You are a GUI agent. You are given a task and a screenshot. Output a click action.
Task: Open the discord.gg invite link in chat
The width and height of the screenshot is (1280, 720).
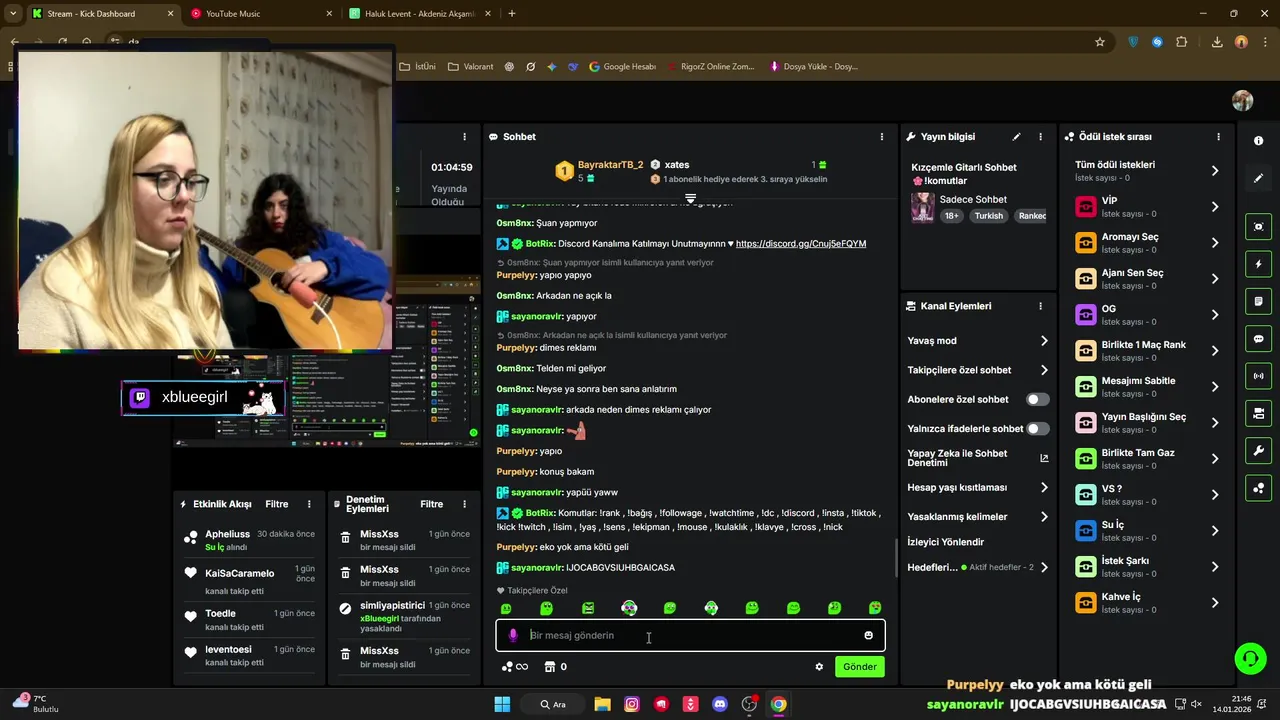(x=801, y=244)
